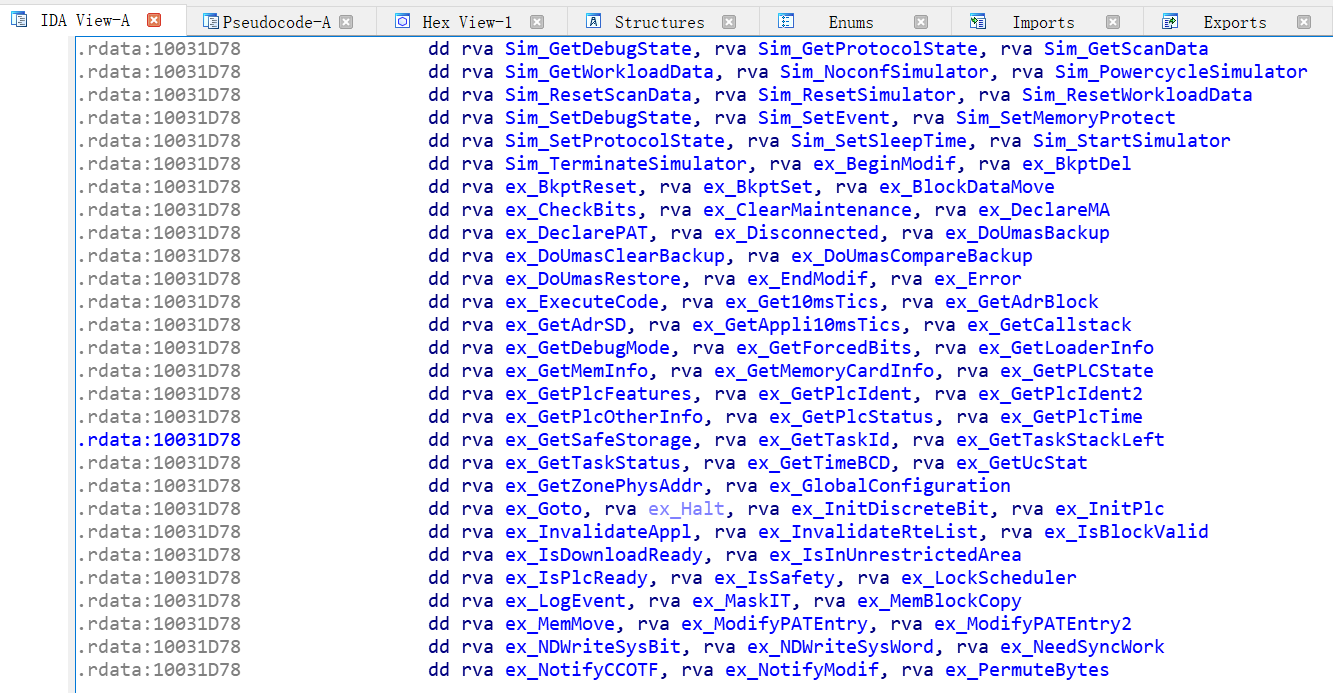Image resolution: width=1333 pixels, height=693 pixels.
Task: Click the Structures tab icon
Action: [x=593, y=21]
